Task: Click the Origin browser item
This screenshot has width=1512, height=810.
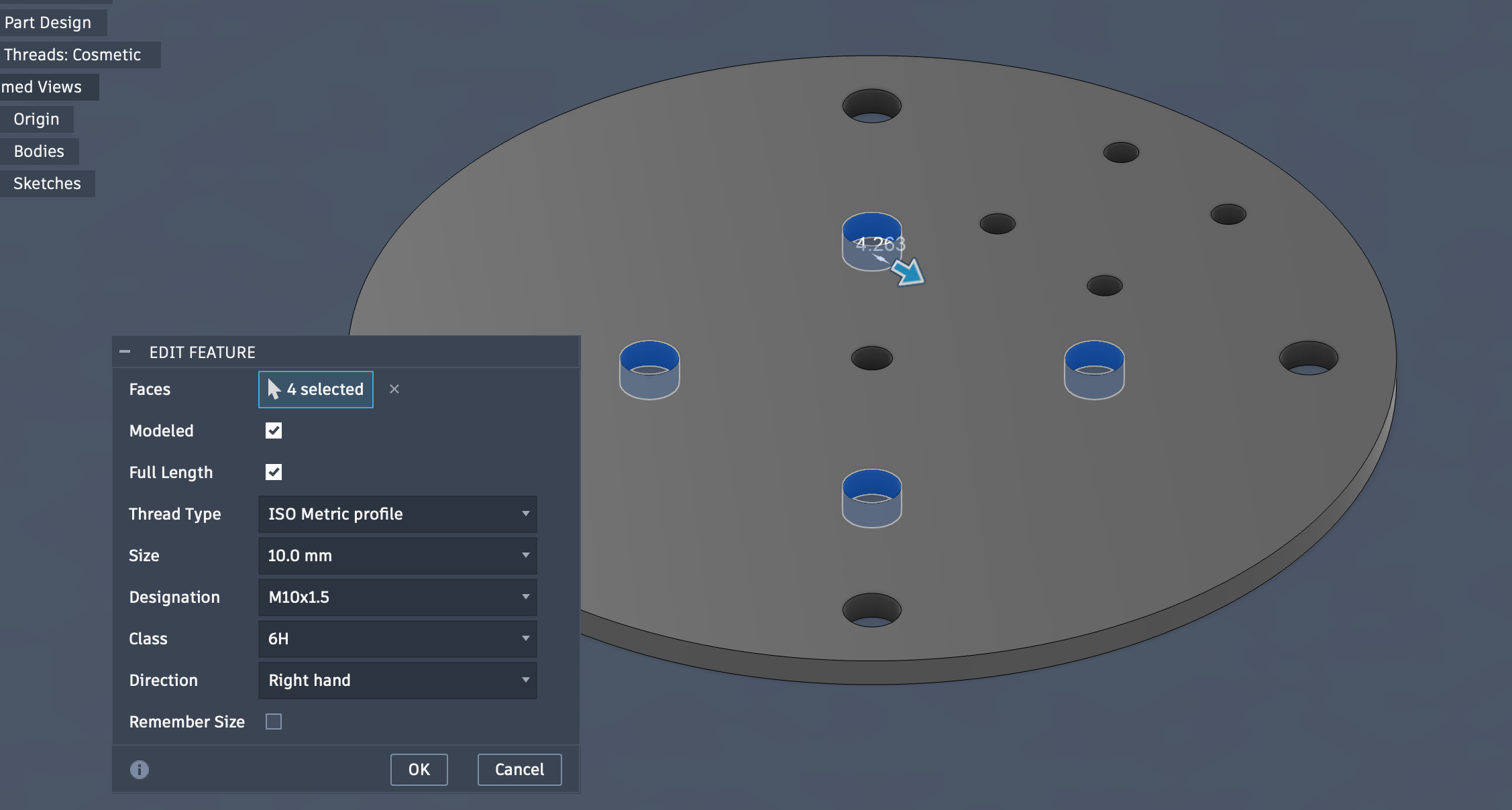Action: pos(36,119)
